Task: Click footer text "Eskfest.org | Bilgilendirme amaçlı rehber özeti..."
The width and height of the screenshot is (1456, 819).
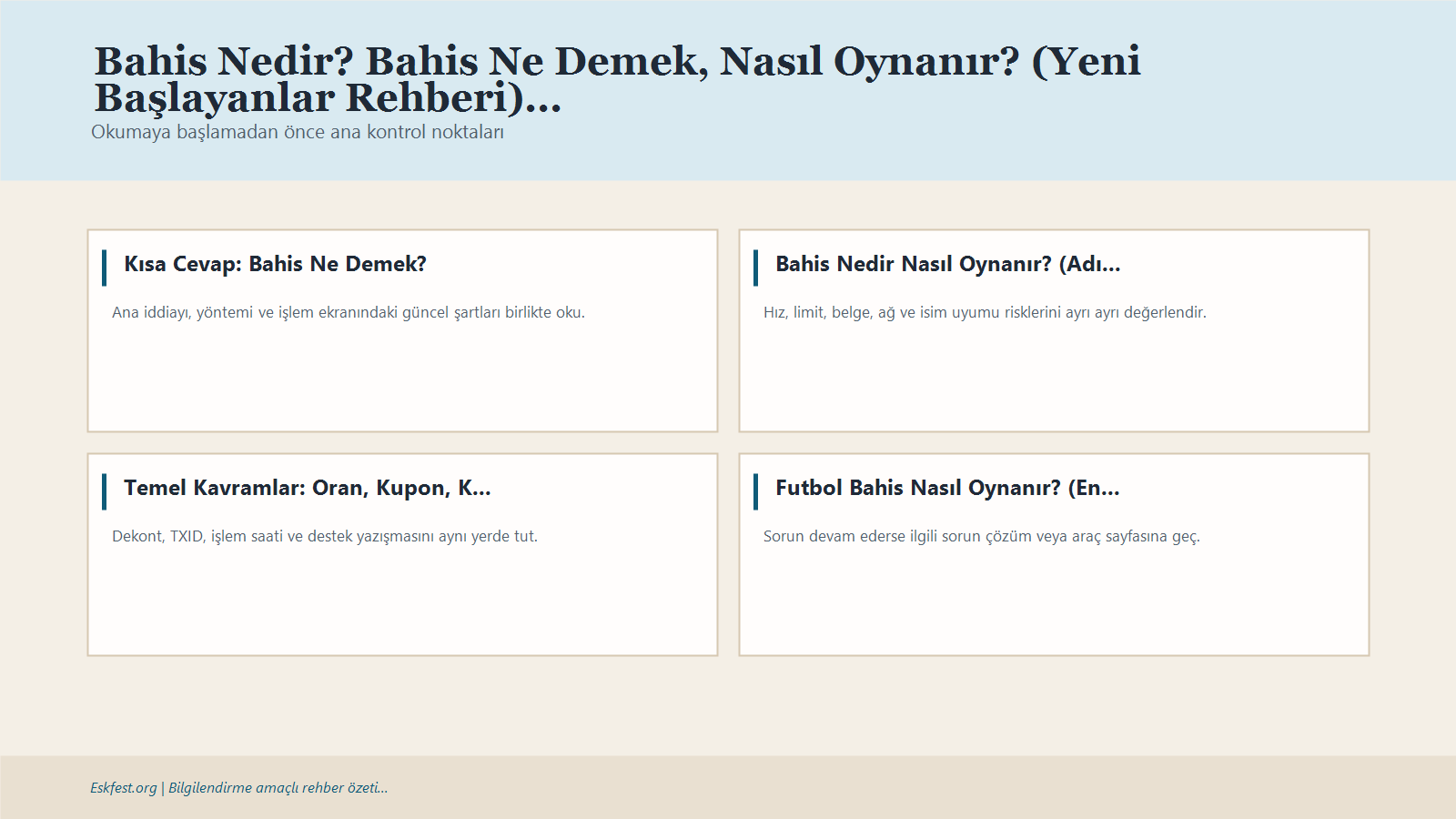Action: click(x=238, y=788)
